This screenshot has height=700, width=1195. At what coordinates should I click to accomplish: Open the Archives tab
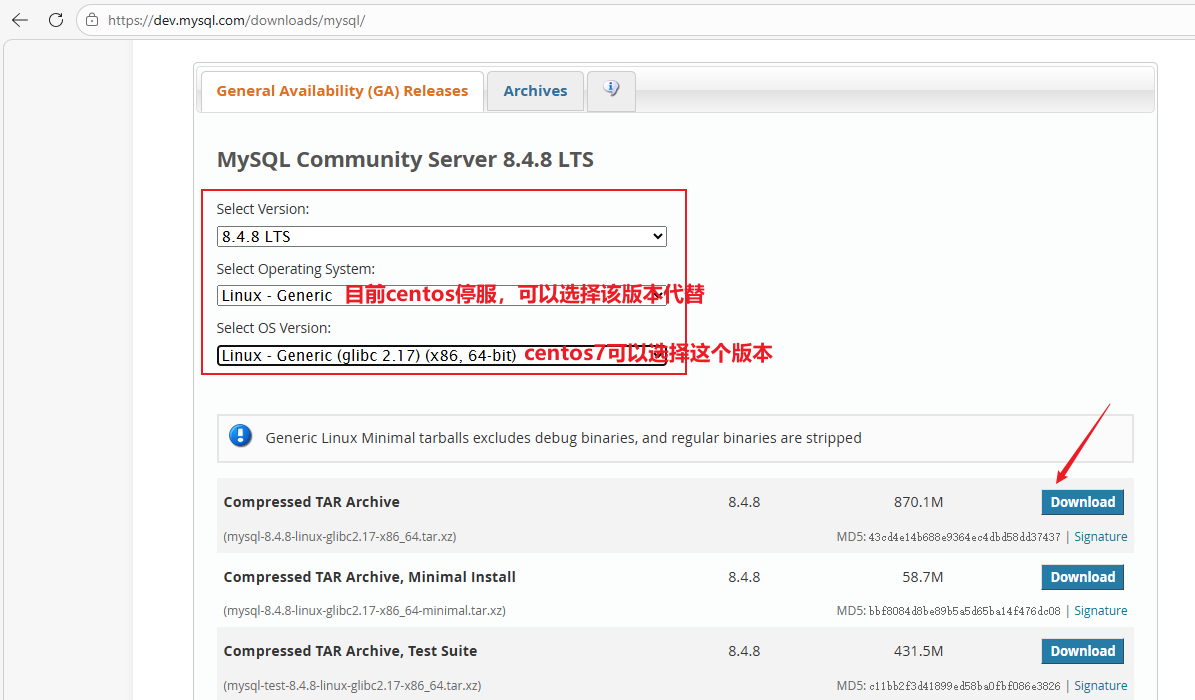click(x=535, y=92)
